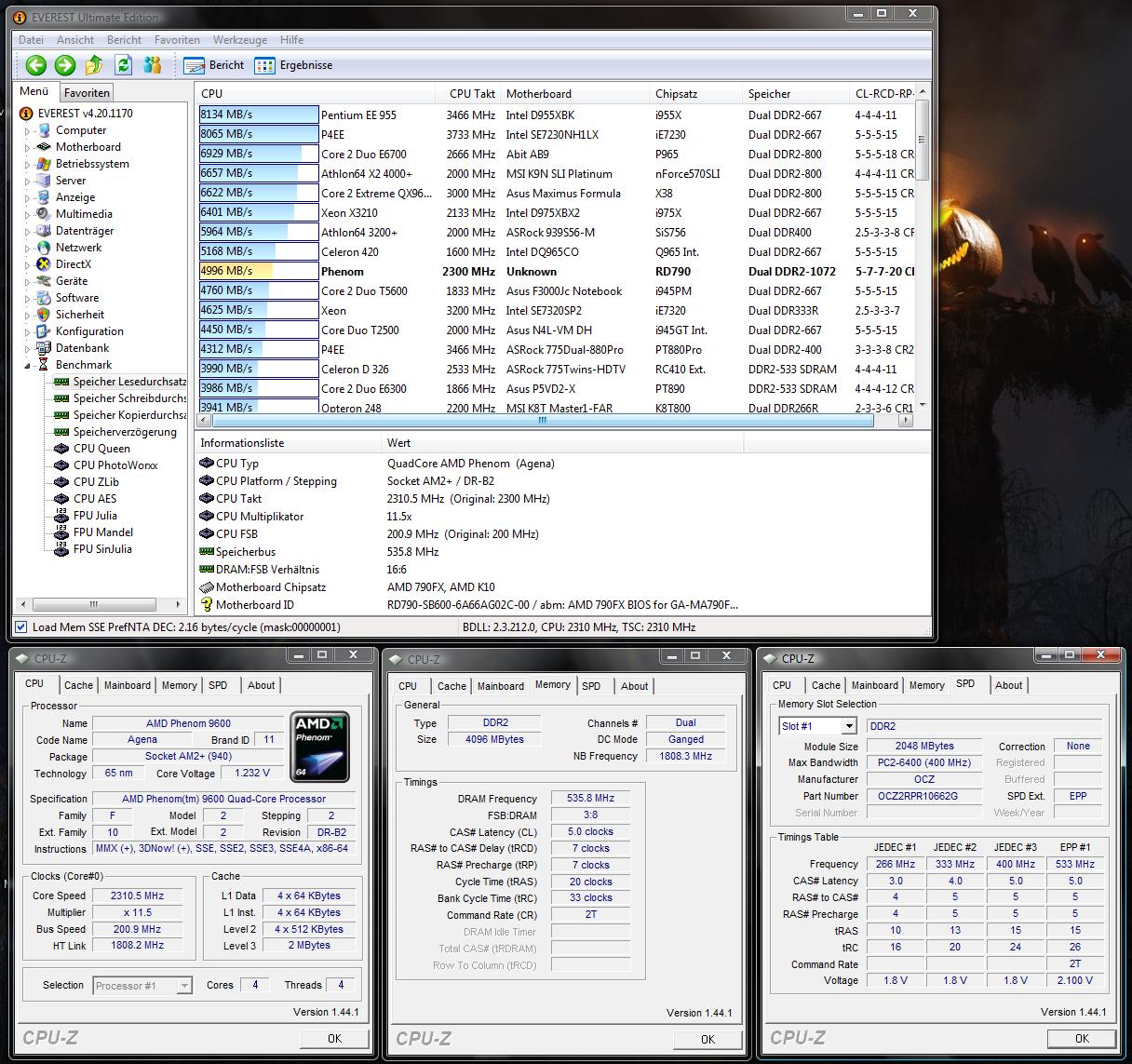
Task: Click the Refresh icon in EVEREST toolbar
Action: 123,64
